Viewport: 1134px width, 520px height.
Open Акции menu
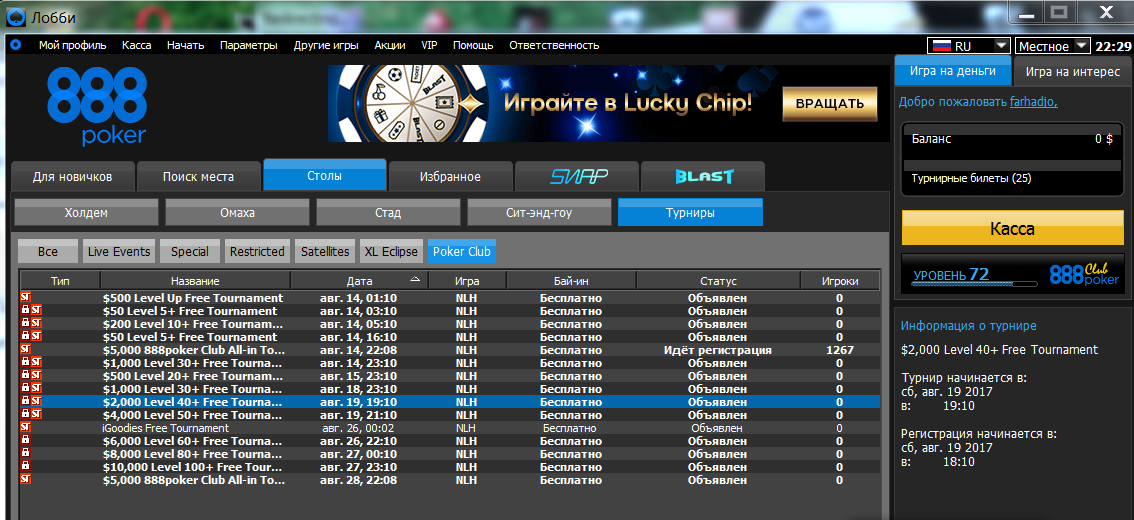[x=390, y=45]
